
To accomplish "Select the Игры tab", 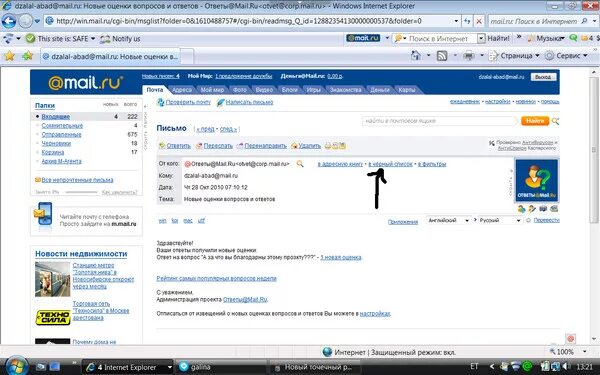I will coord(313,90).
